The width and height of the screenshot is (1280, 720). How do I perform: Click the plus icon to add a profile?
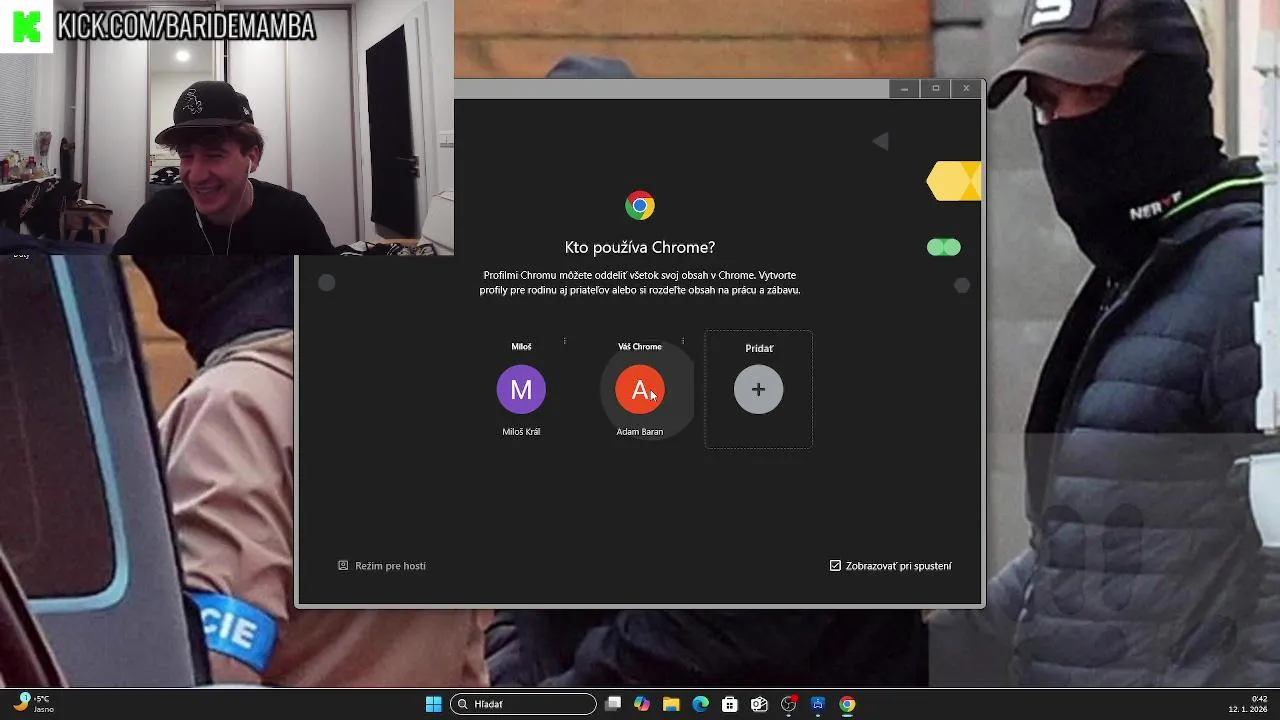tap(758, 389)
